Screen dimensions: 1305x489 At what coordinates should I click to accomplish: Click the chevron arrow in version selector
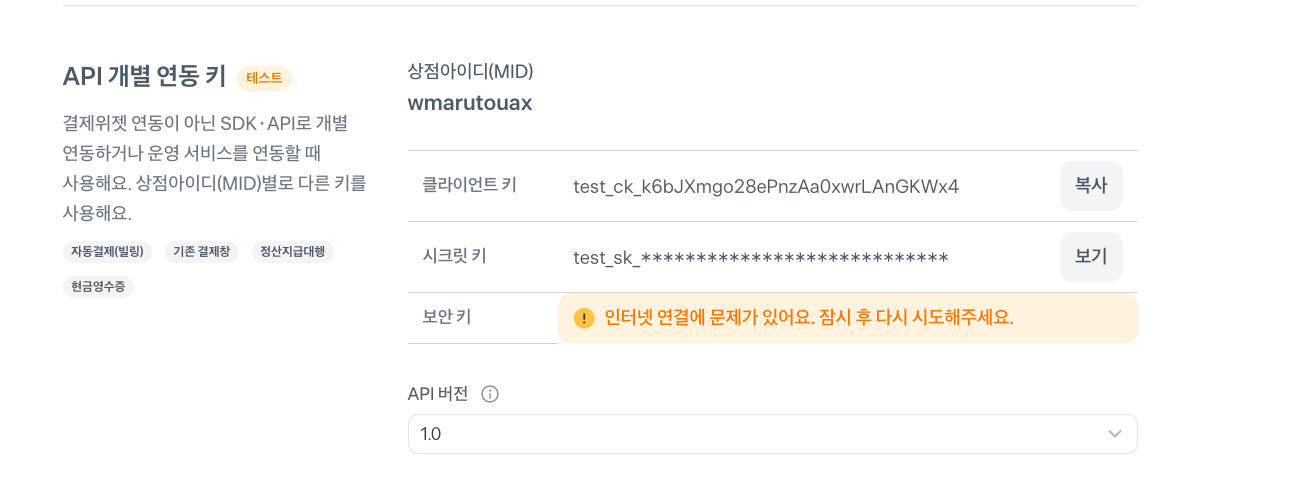1115,434
